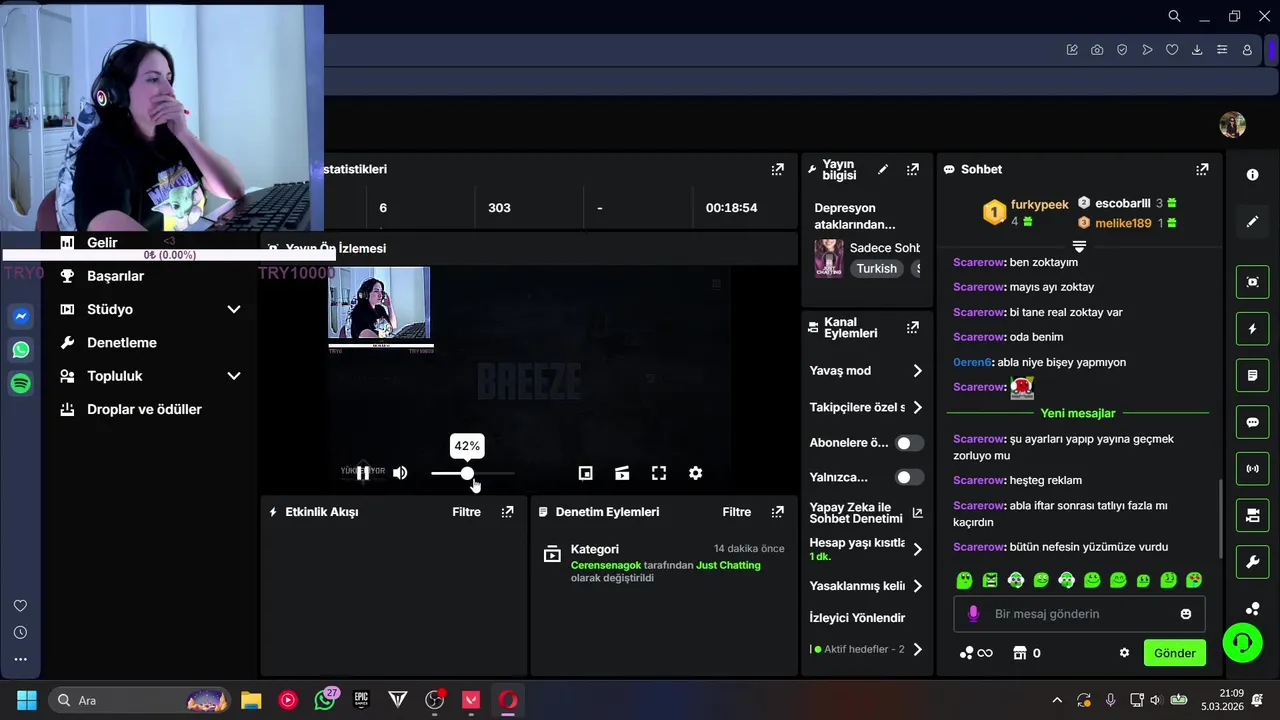1280x720 pixels.
Task: Pop out the Yayın bilgisi panel
Action: click(x=912, y=170)
